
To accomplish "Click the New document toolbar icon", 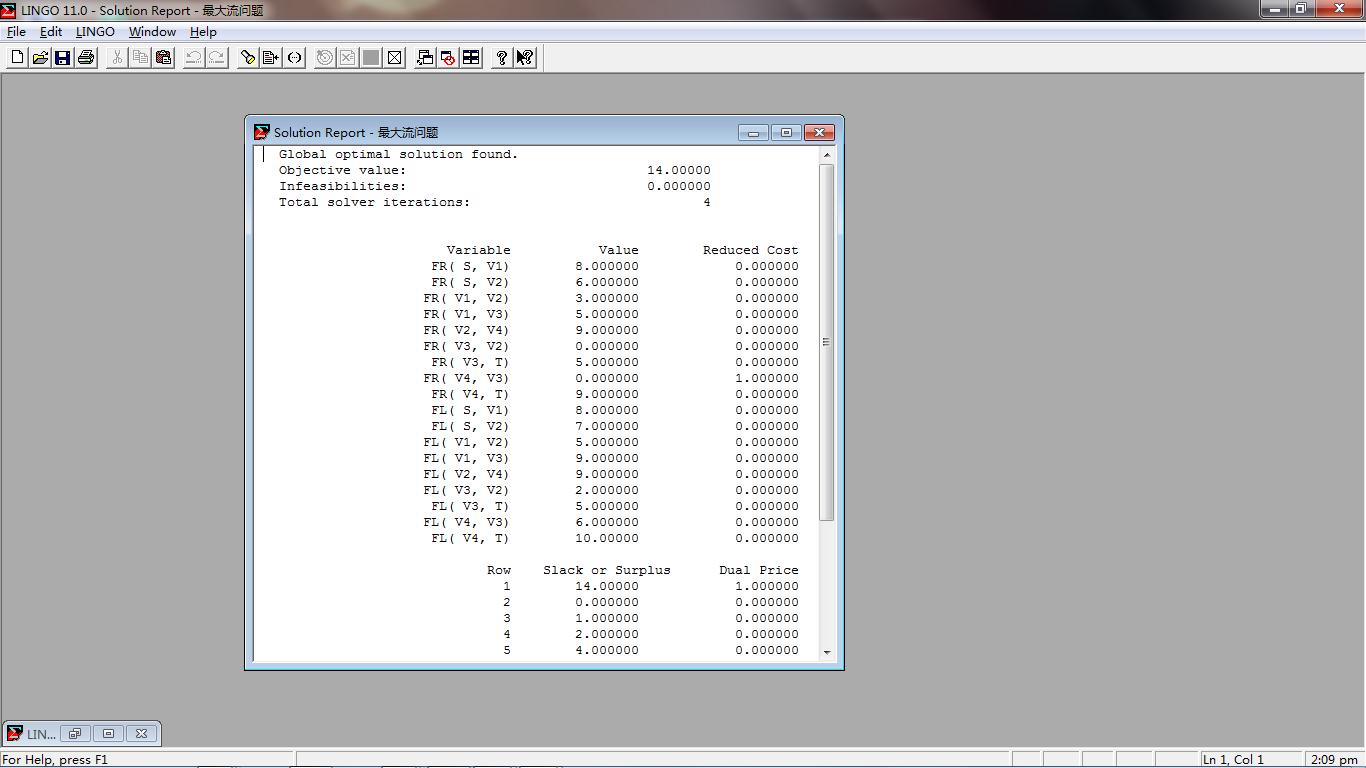I will pos(17,58).
